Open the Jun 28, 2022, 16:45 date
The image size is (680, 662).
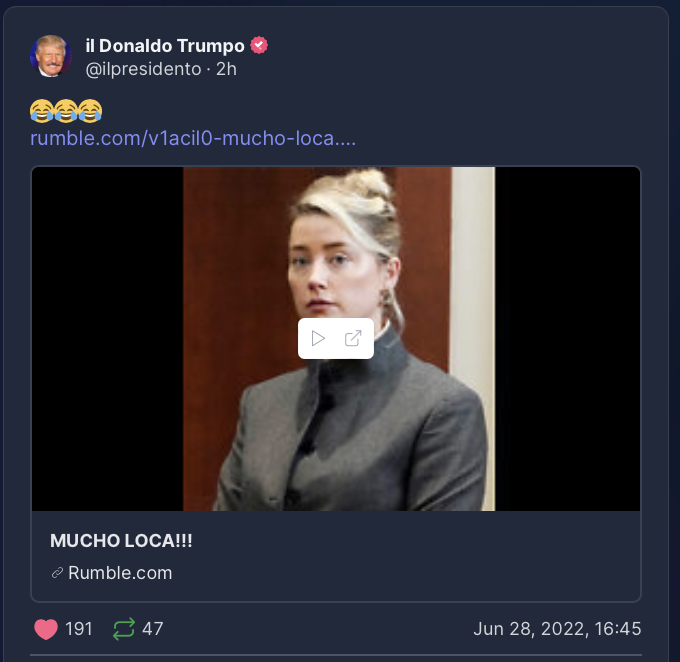[x=557, y=629]
